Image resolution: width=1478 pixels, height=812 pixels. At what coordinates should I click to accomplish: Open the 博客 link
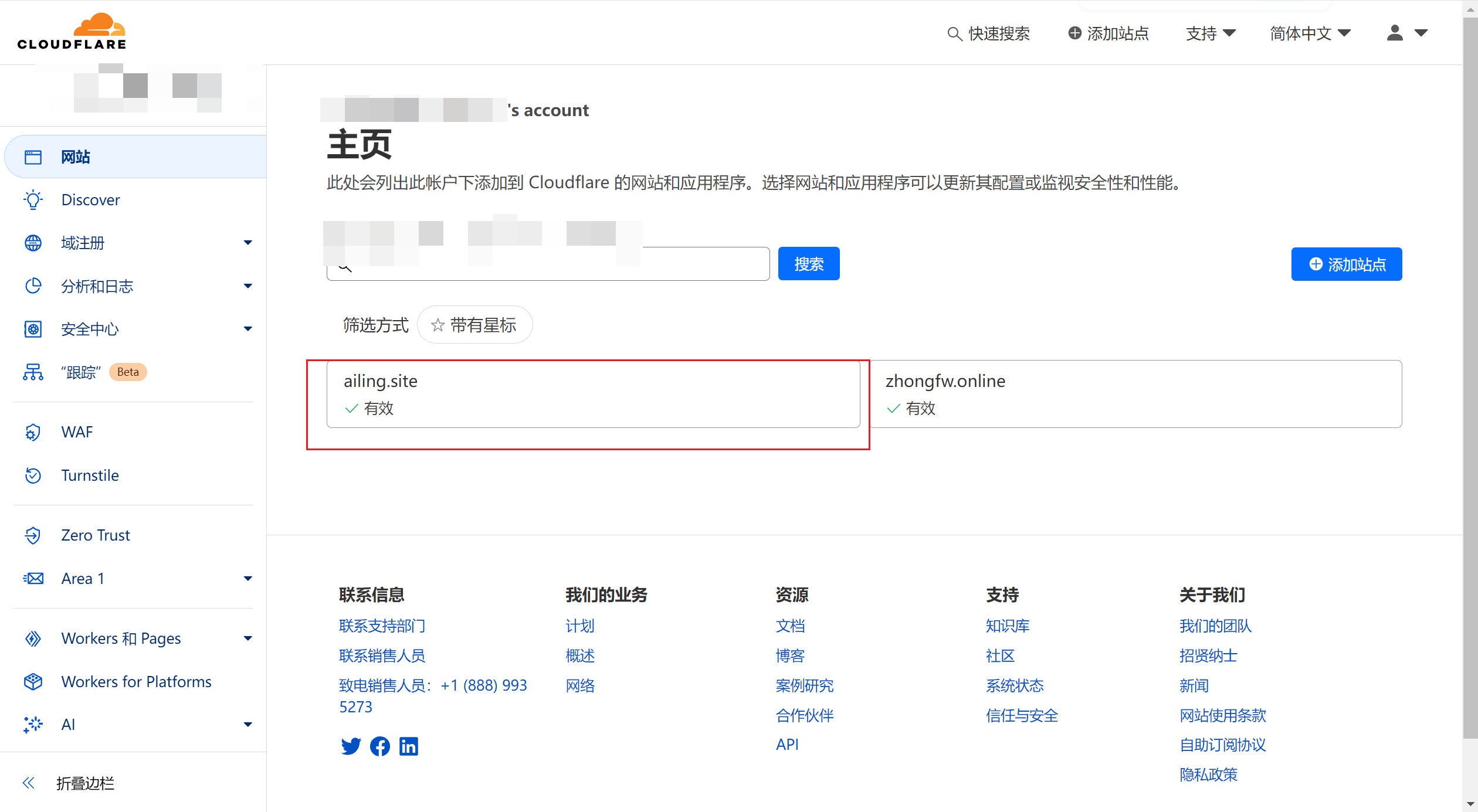click(x=790, y=655)
